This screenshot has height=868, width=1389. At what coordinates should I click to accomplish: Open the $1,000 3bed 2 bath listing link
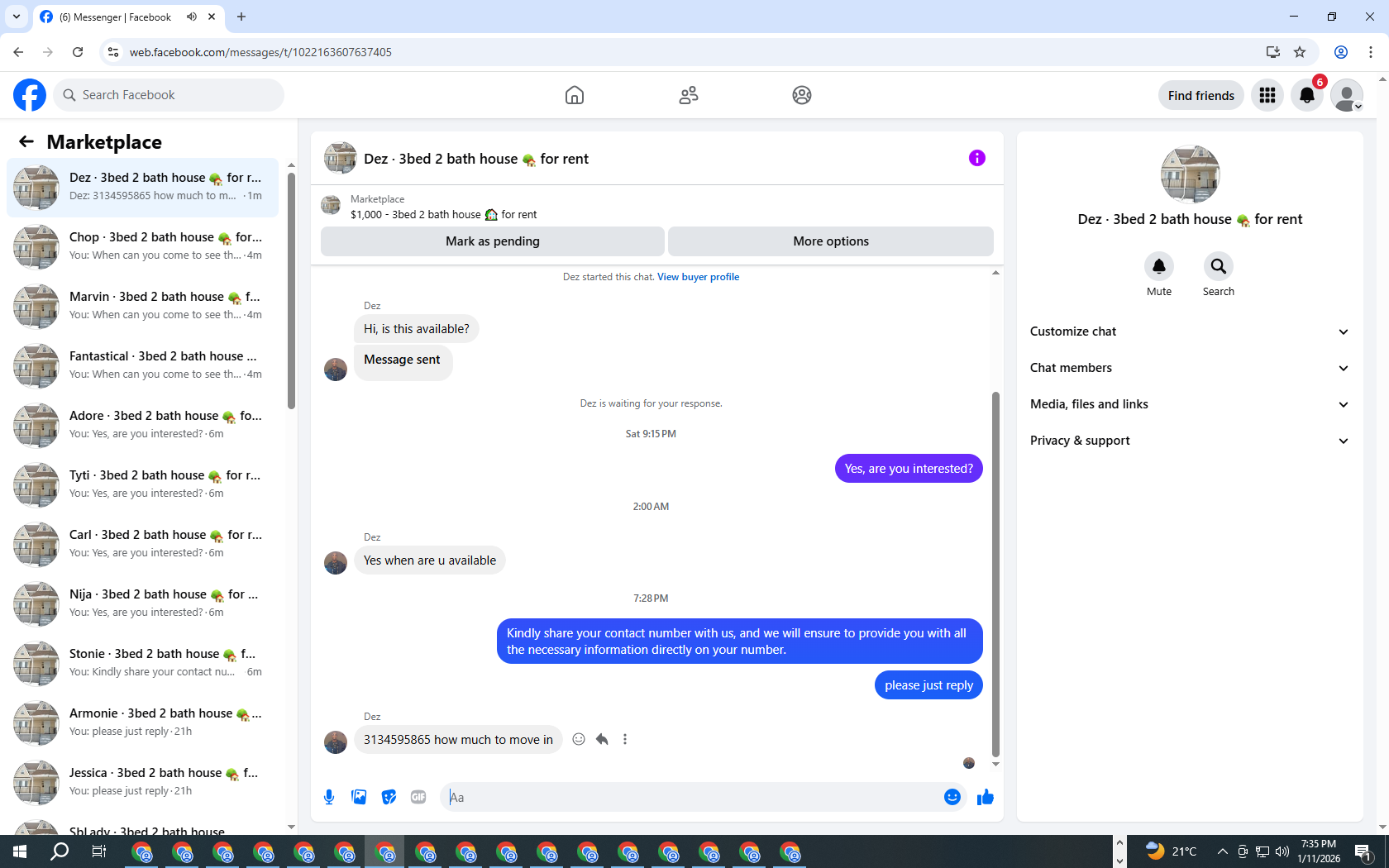coord(443,215)
